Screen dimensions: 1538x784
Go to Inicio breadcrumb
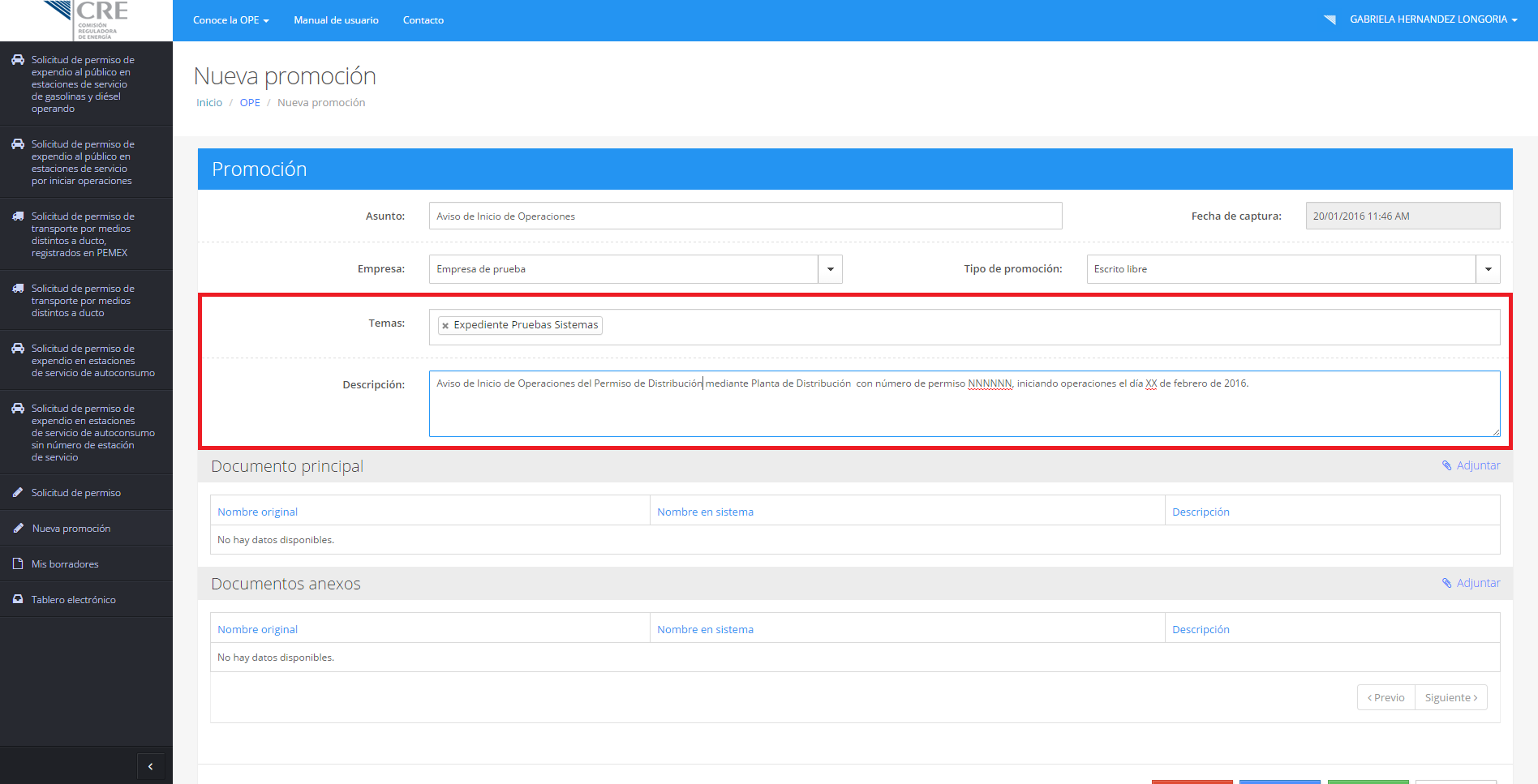pos(209,103)
